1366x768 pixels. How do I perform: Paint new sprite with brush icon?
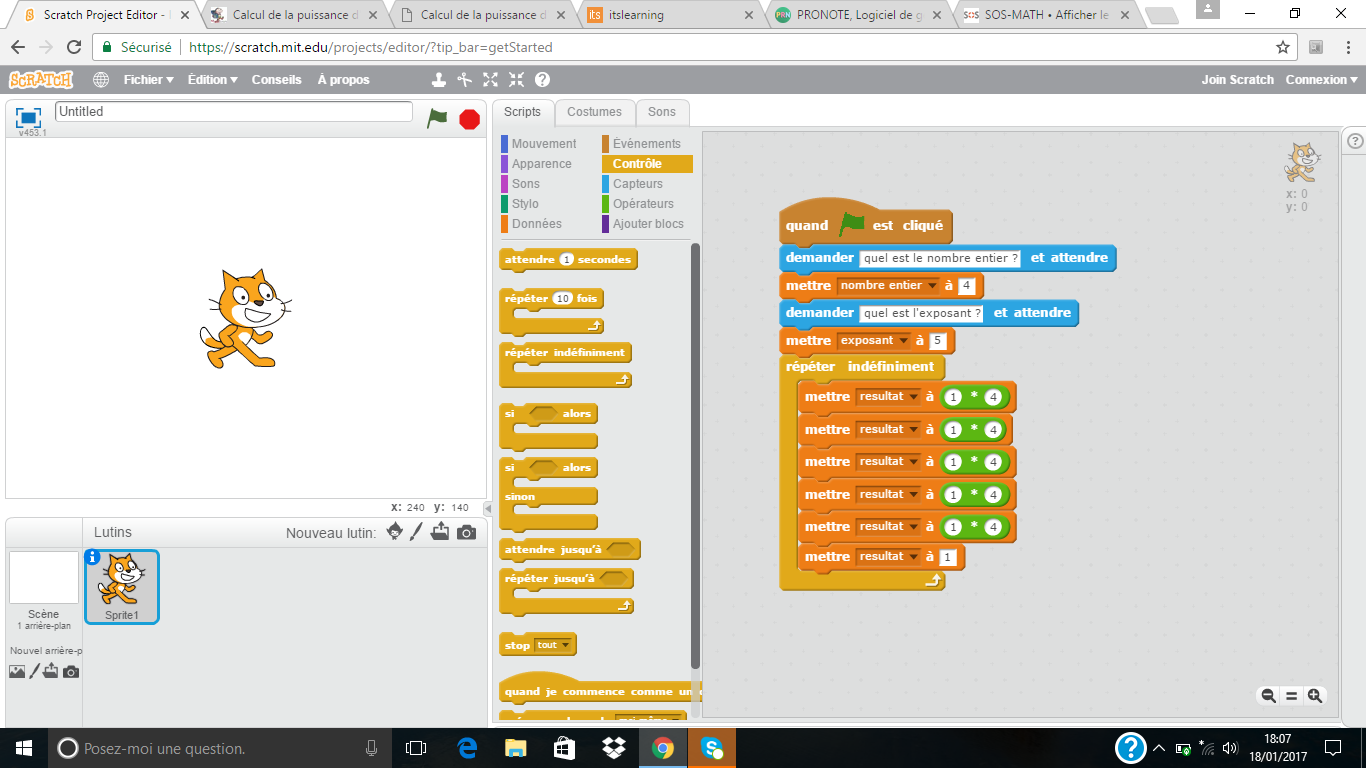point(417,532)
